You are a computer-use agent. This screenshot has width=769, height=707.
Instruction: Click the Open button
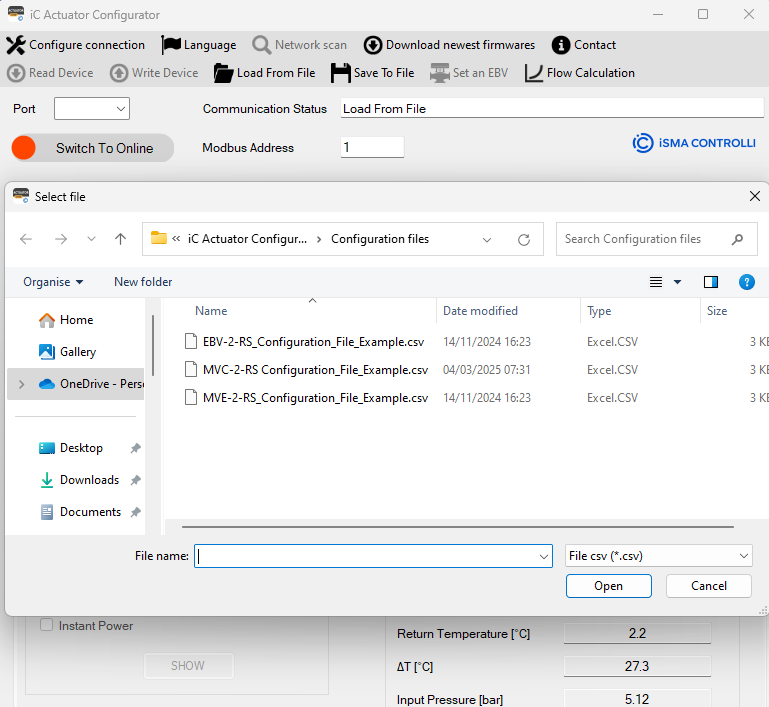pyautogui.click(x=609, y=586)
